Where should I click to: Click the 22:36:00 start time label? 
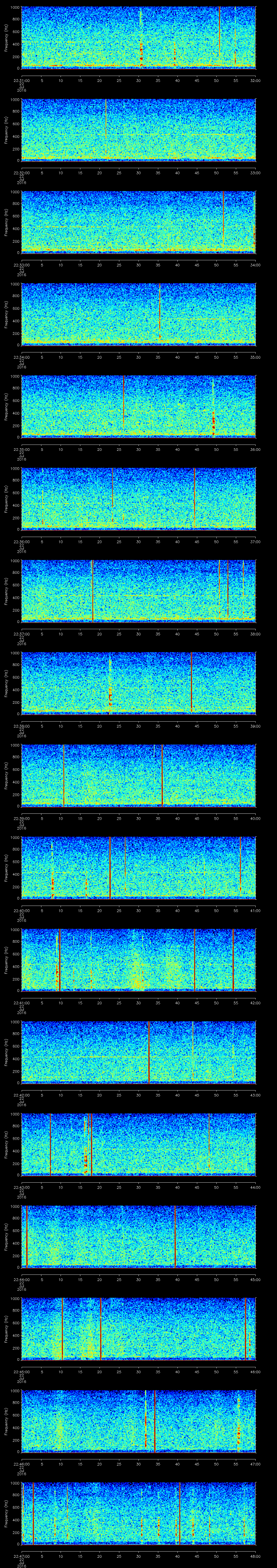click(x=22, y=542)
